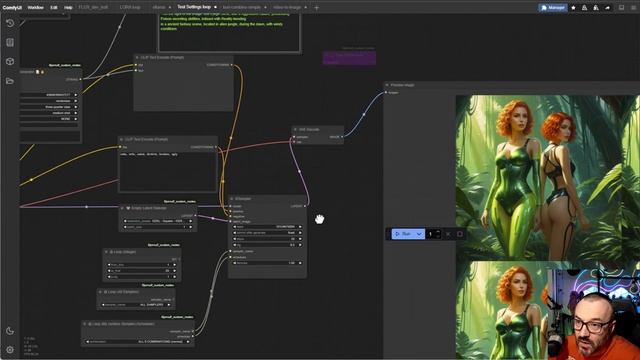Click the star icon beside Manager
Screen dimensions: 640x360
pos(573,7)
